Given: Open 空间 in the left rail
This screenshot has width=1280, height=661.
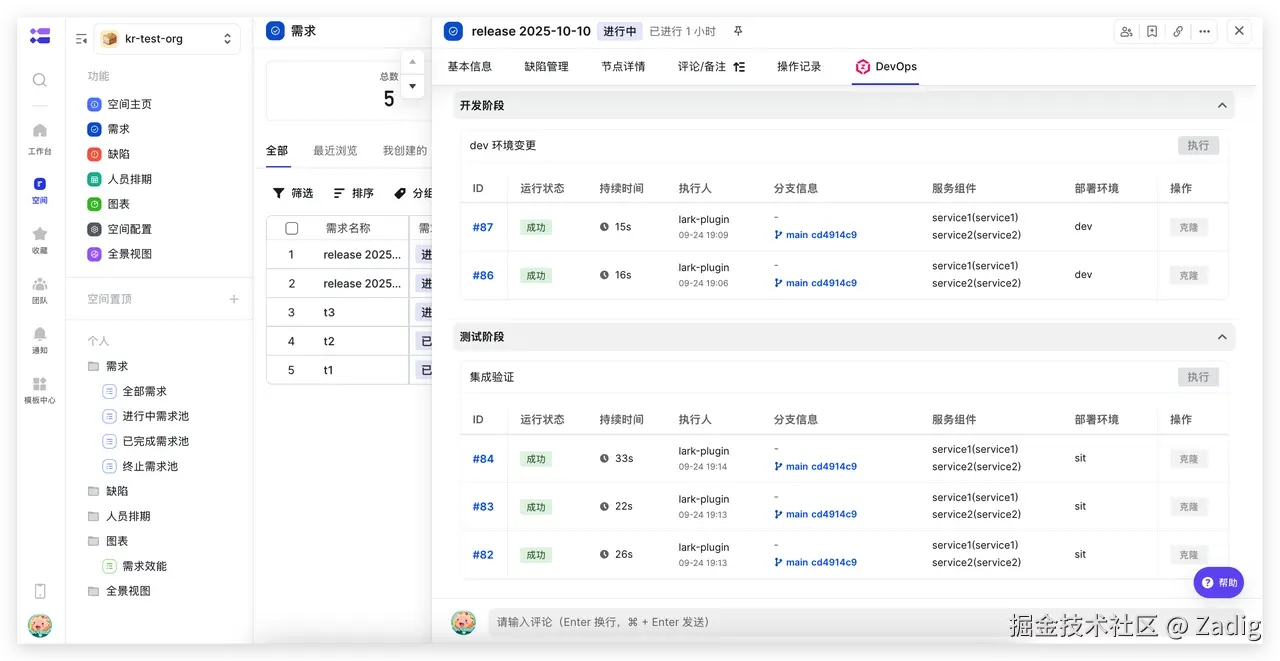Looking at the screenshot, I should coord(39,188).
